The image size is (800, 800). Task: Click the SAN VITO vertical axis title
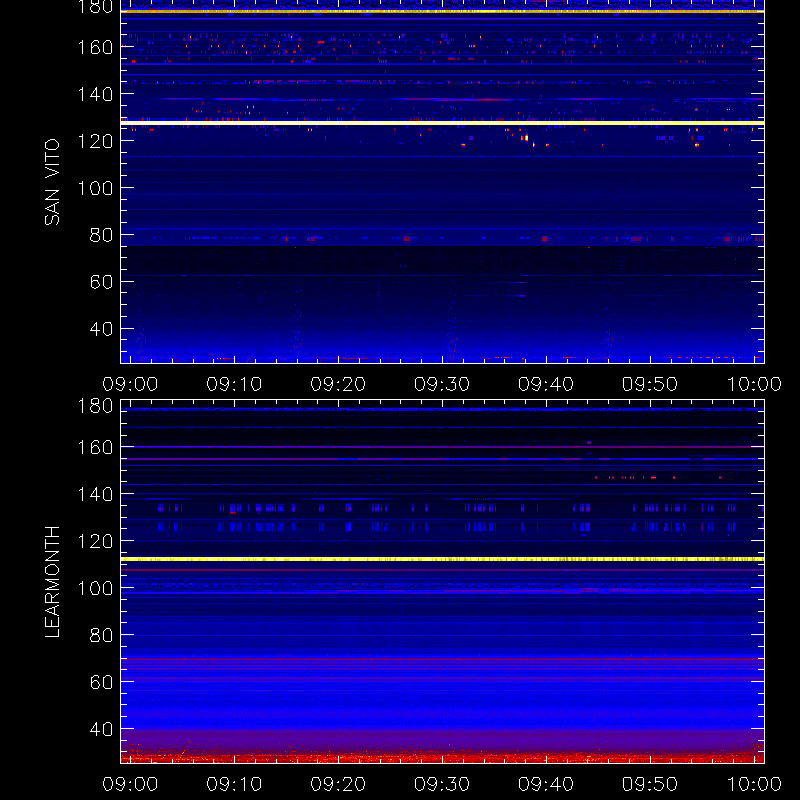[52, 182]
